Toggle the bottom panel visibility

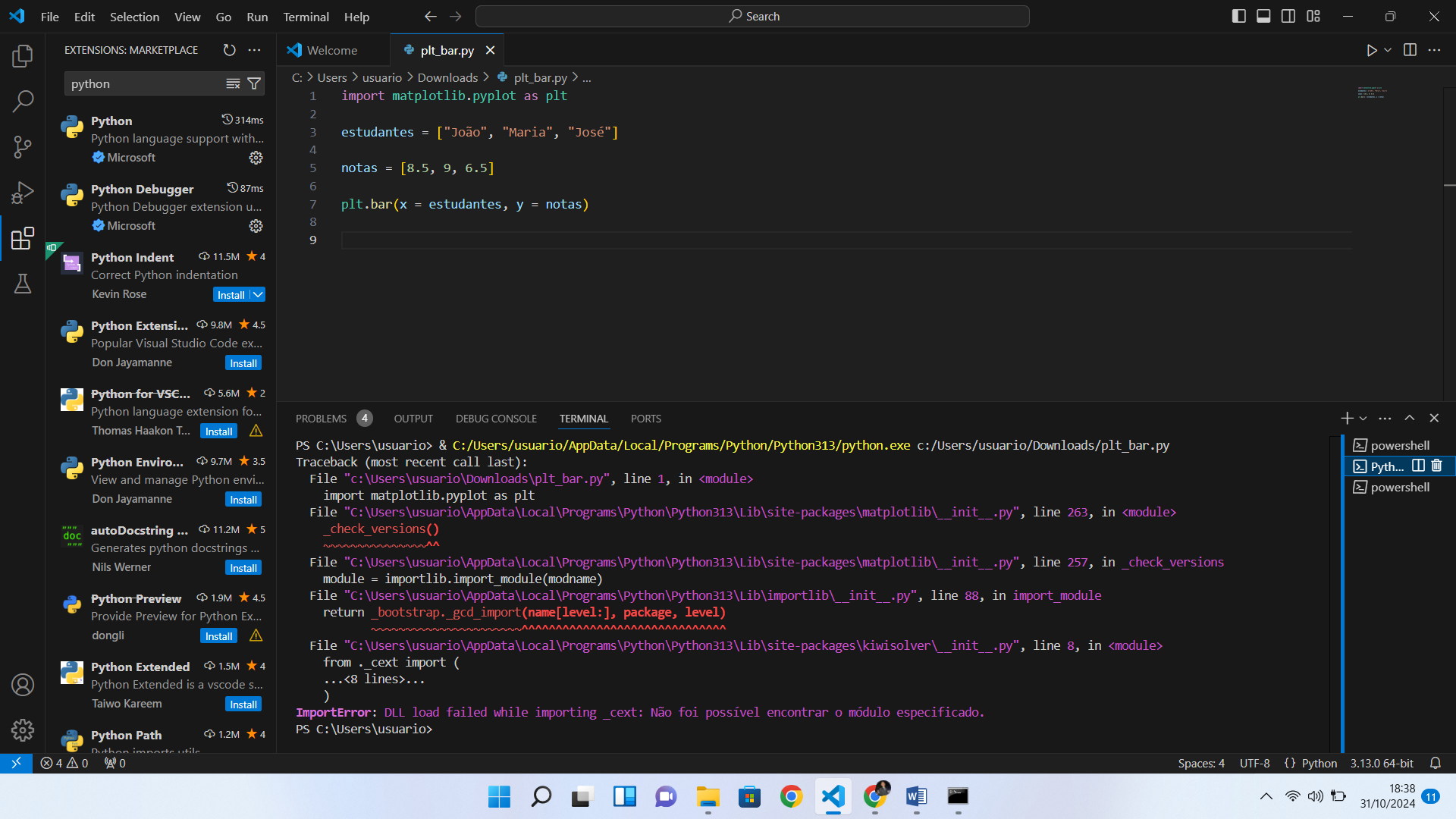click(x=1263, y=16)
